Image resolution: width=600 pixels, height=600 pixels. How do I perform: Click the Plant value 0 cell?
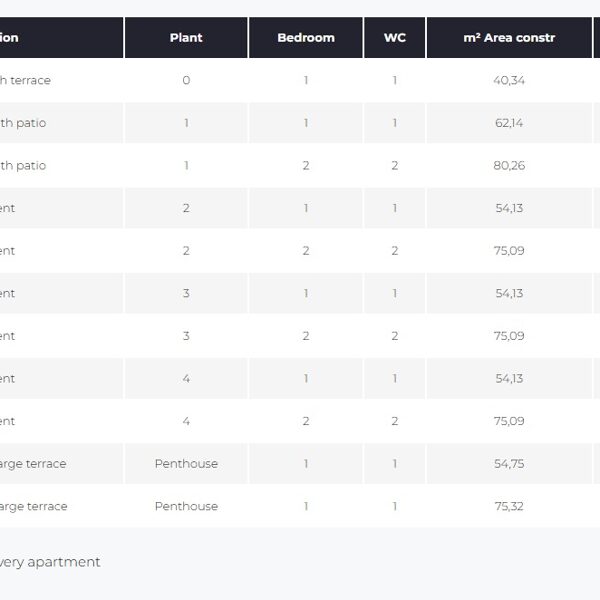[186, 80]
